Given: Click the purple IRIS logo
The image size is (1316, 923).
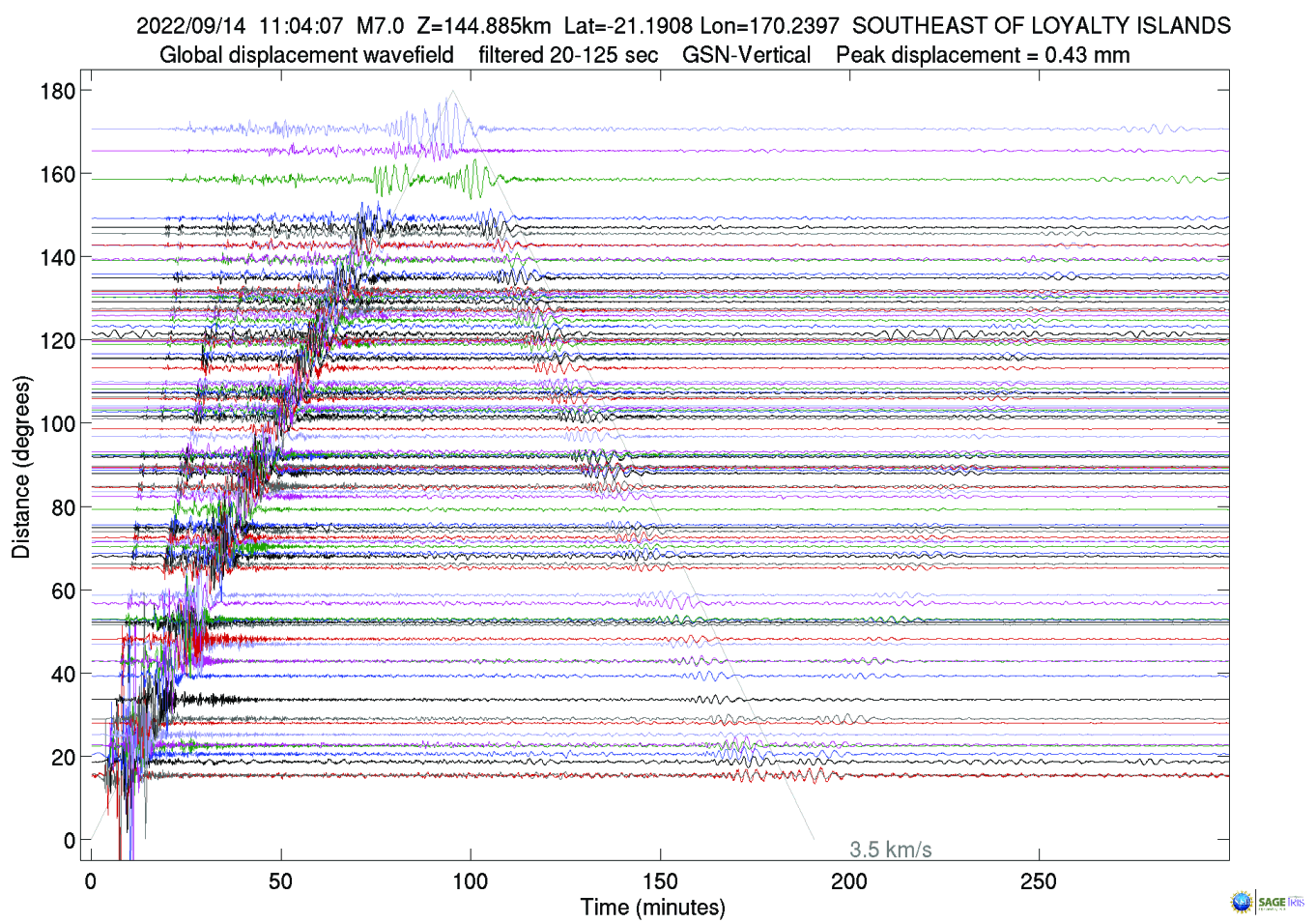Looking at the screenshot, I should [x=1296, y=903].
